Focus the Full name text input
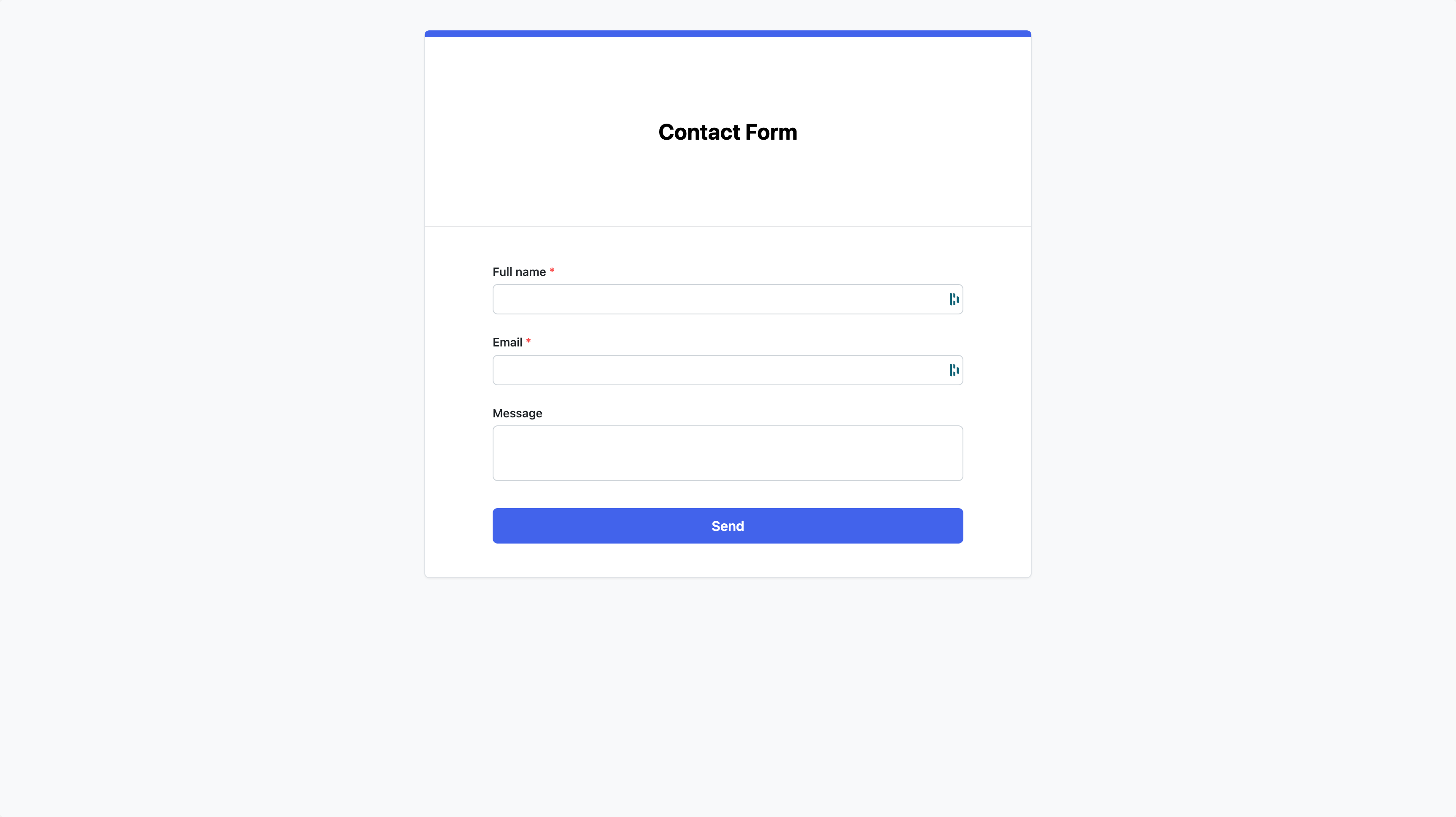 click(x=718, y=299)
